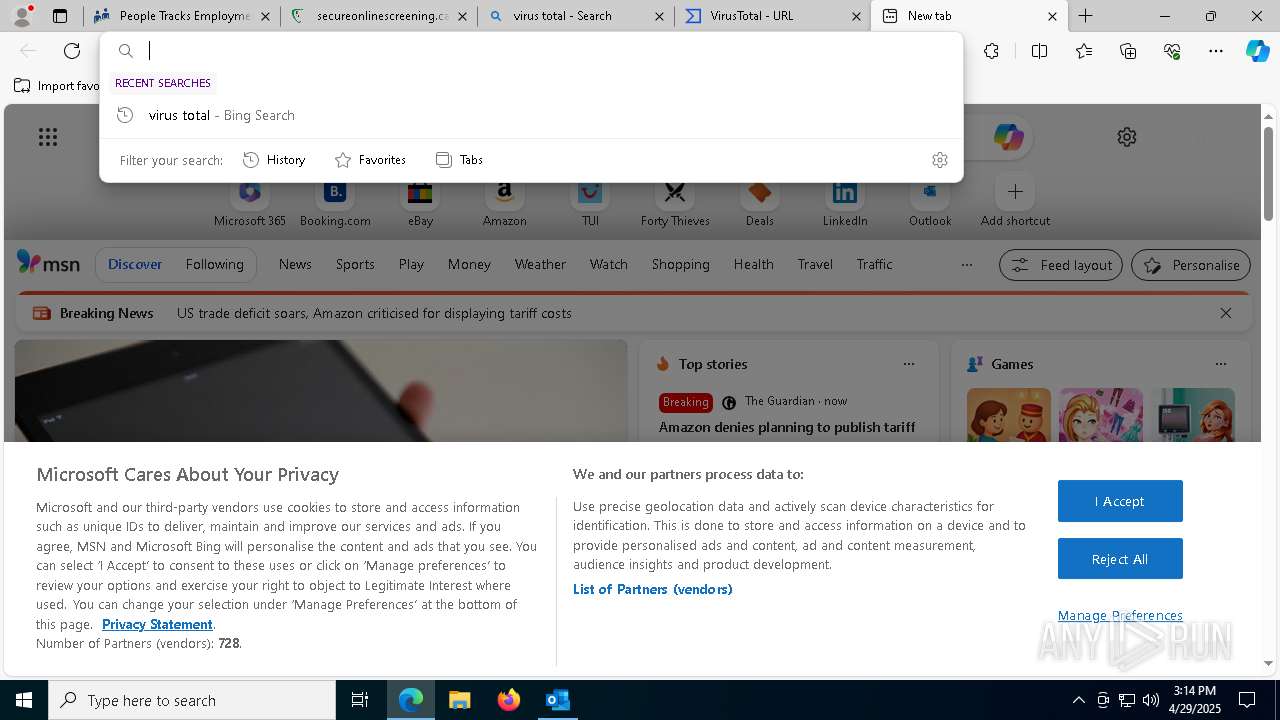Open the Shopping category
The width and height of the screenshot is (1280, 720).
click(x=680, y=264)
